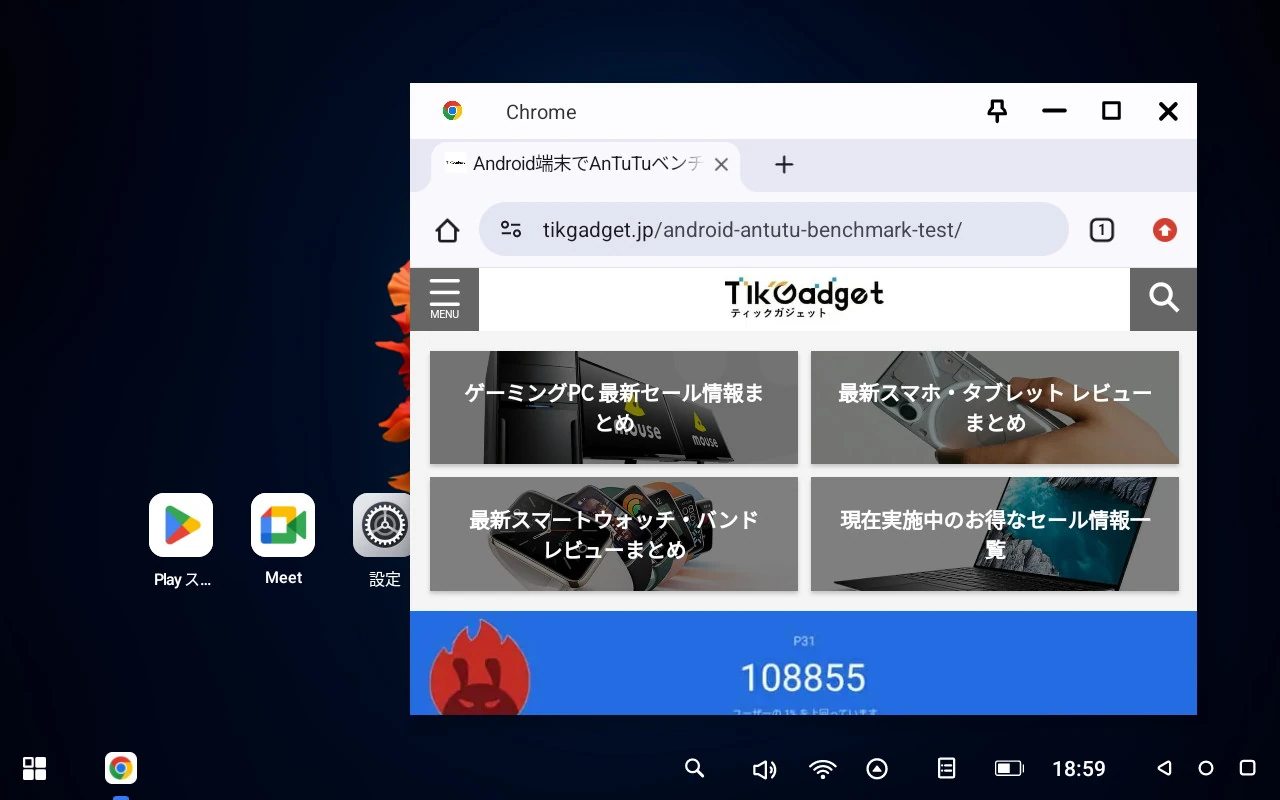Open the TikGadget MENU hamburger
1280x800 pixels.
[x=444, y=298]
